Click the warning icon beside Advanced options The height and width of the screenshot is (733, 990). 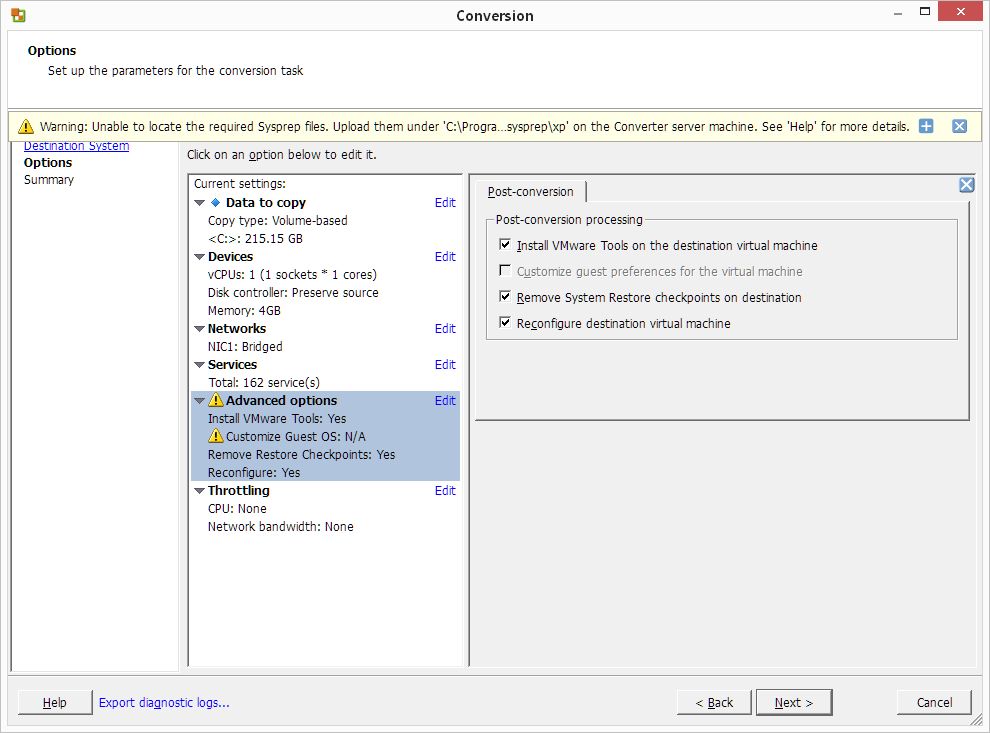pos(216,401)
